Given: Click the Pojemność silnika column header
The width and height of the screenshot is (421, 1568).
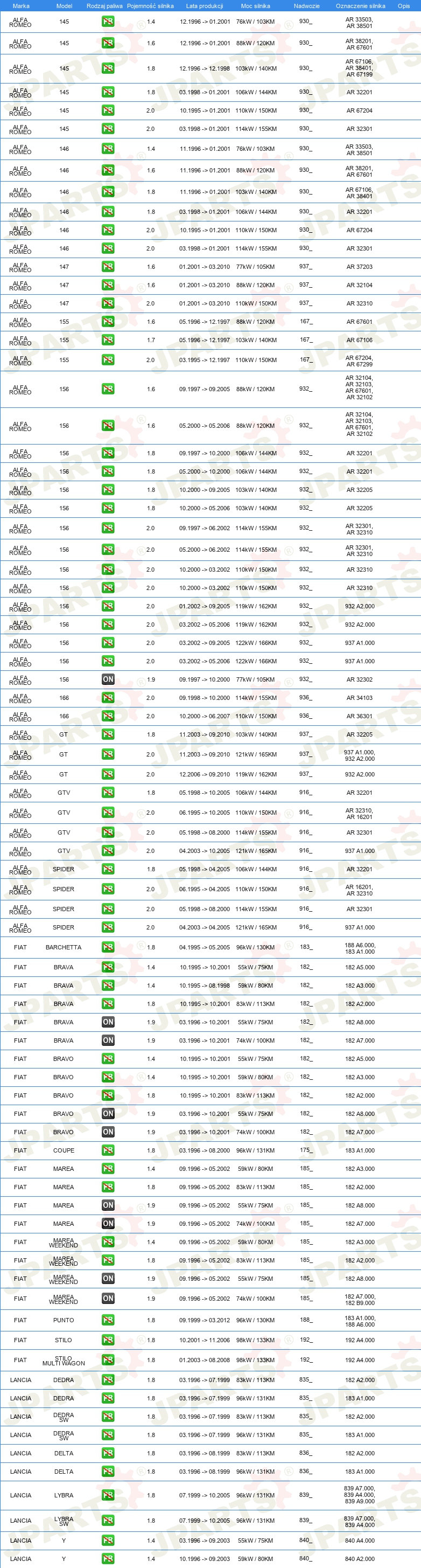Looking at the screenshot, I should 150,6.
